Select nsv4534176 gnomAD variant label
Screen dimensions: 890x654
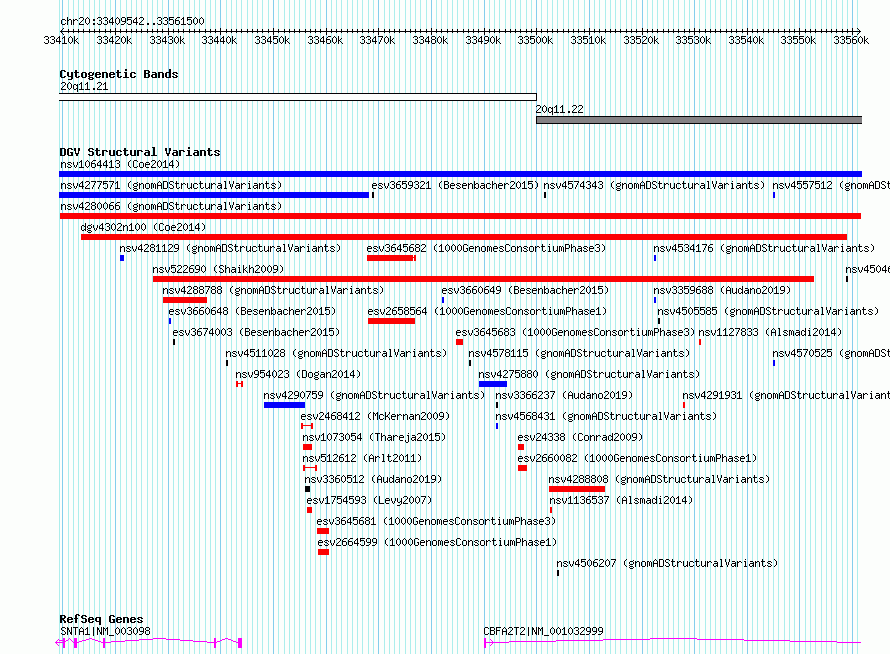[x=764, y=249]
